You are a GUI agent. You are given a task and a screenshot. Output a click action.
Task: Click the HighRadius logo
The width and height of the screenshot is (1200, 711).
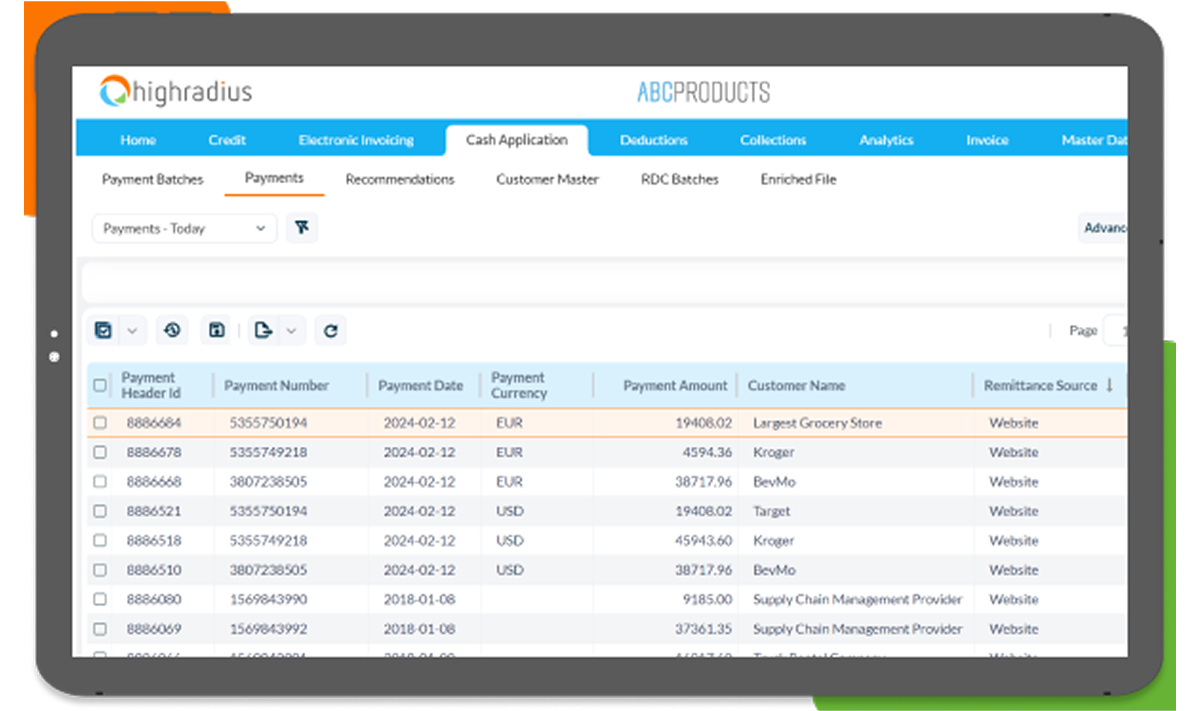pos(176,92)
